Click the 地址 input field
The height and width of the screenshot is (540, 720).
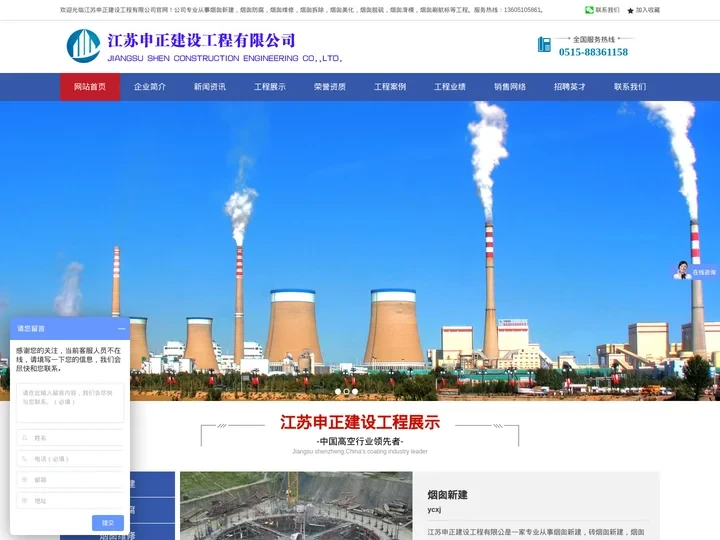pyautogui.click(x=70, y=500)
